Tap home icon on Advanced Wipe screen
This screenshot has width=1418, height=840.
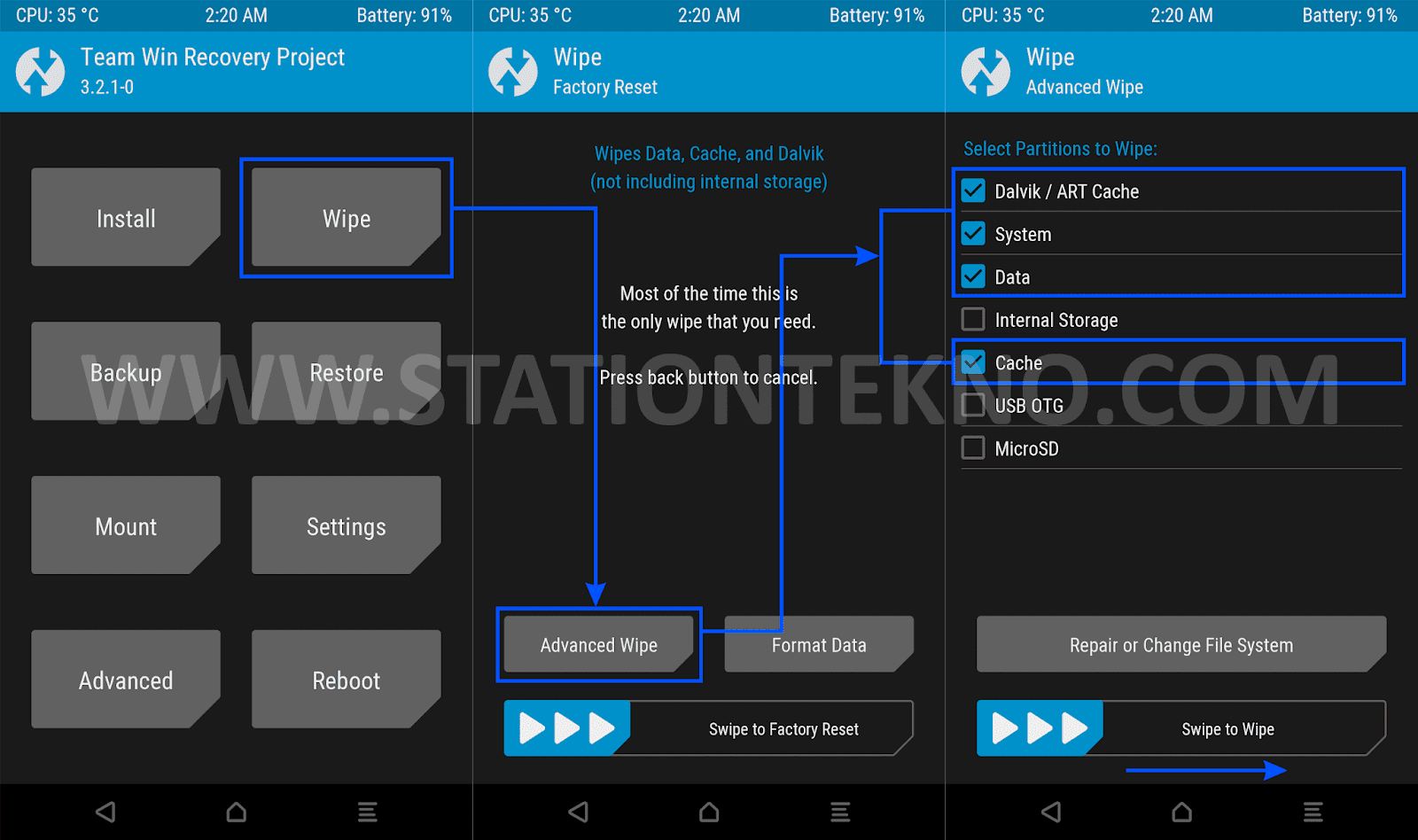click(1182, 812)
